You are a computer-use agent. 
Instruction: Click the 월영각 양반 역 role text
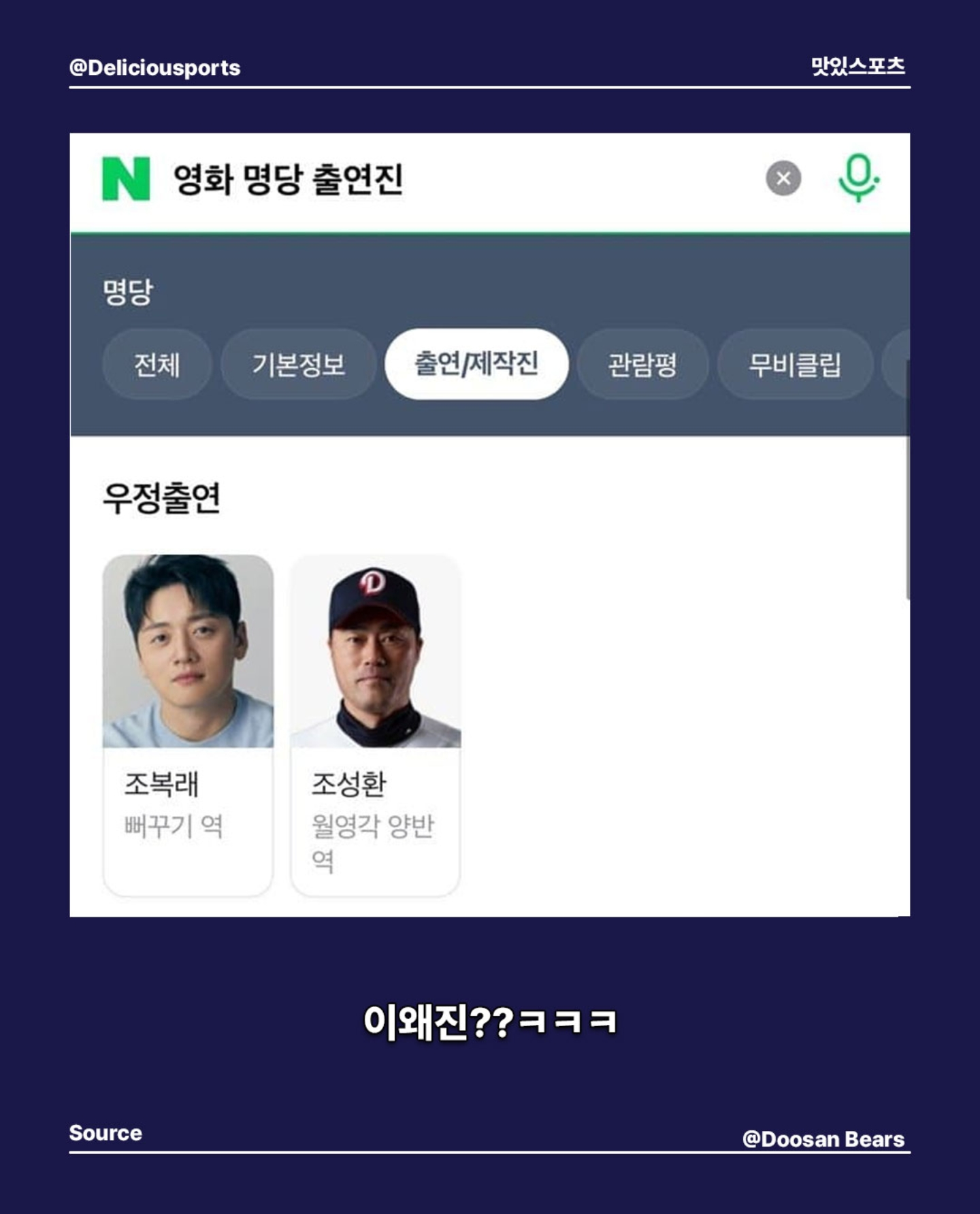pyautogui.click(x=373, y=843)
